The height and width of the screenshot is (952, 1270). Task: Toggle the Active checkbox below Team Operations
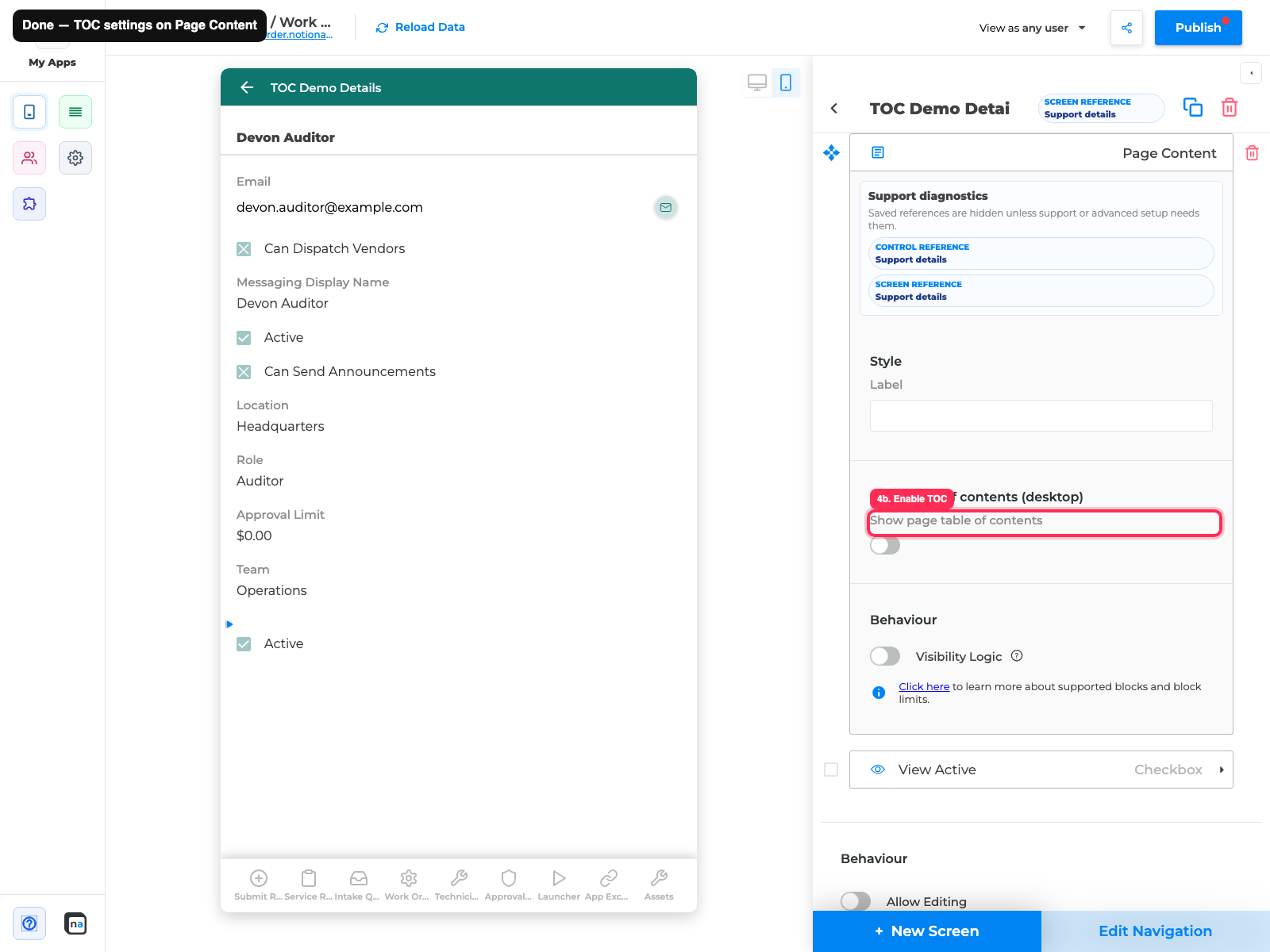[244, 644]
